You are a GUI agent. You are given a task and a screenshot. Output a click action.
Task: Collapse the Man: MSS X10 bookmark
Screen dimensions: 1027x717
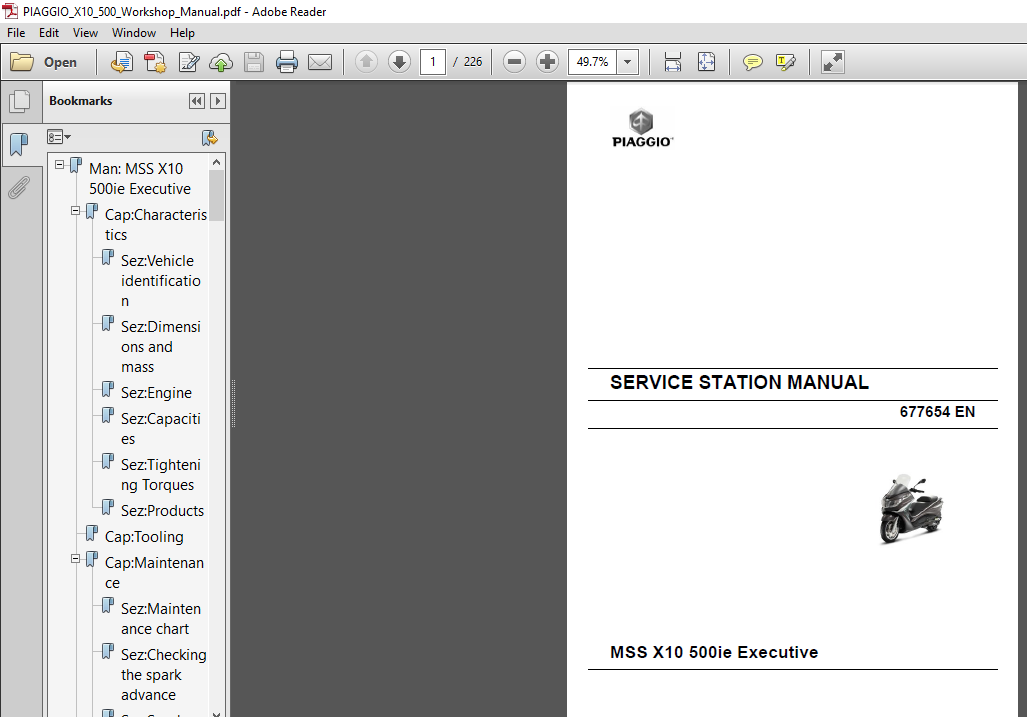60,164
